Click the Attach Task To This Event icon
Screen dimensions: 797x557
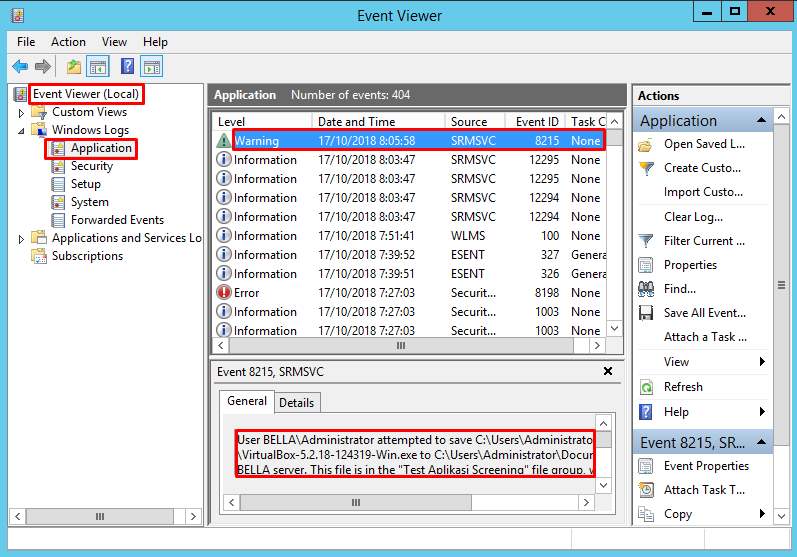[646, 490]
